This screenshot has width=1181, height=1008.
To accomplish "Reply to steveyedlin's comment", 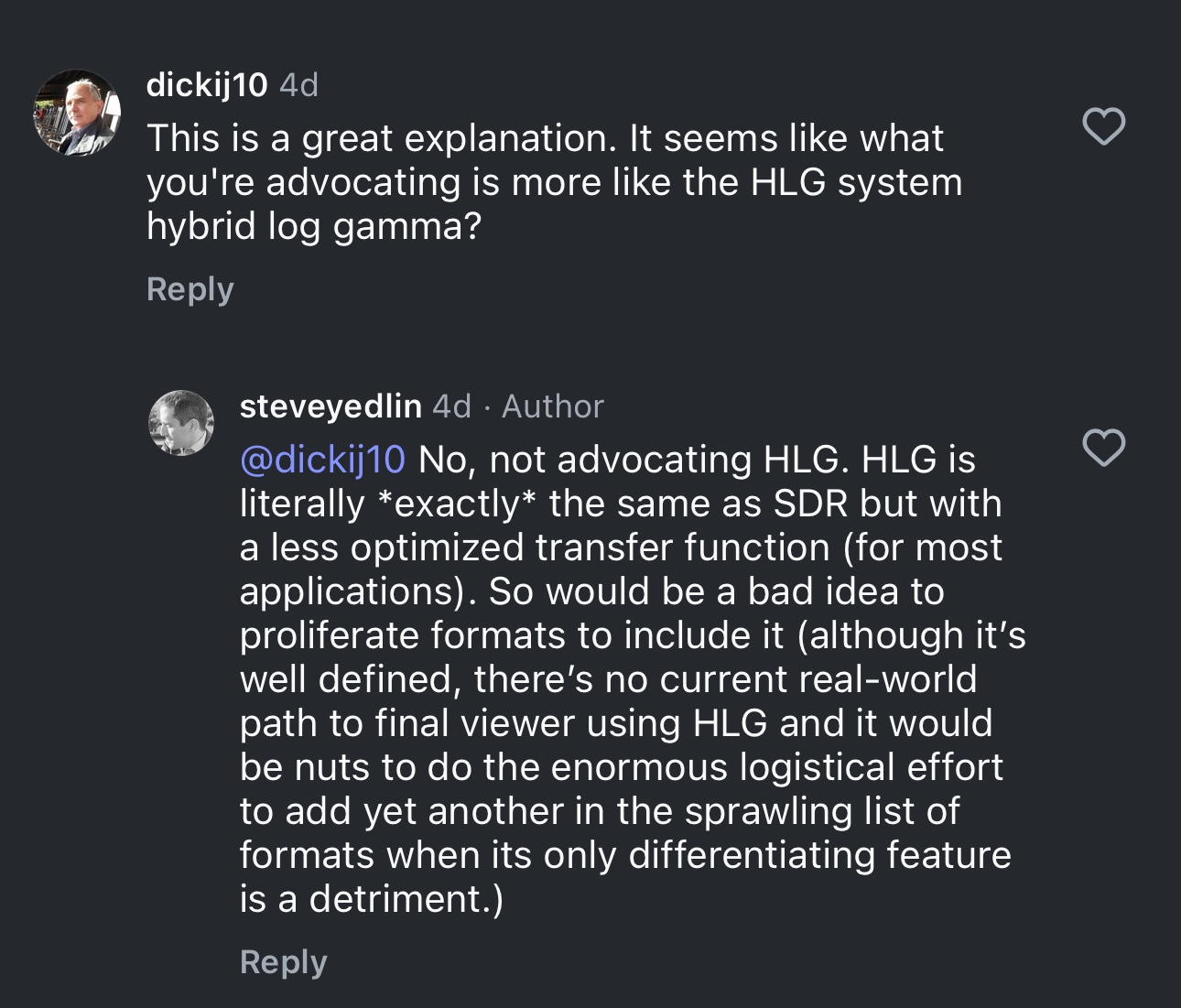I will click(x=283, y=962).
